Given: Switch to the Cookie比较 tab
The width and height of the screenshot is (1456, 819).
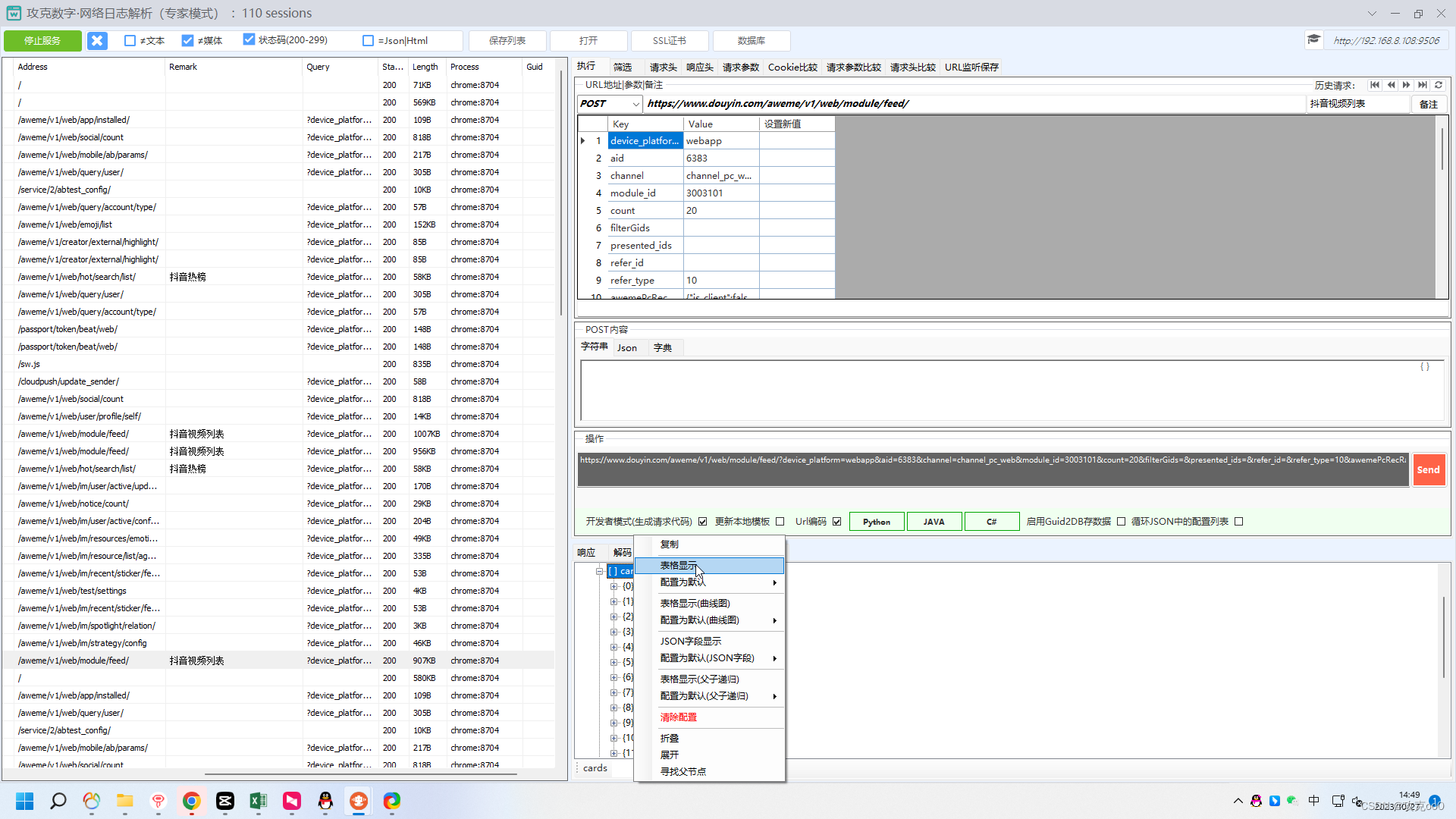Looking at the screenshot, I should tap(792, 67).
